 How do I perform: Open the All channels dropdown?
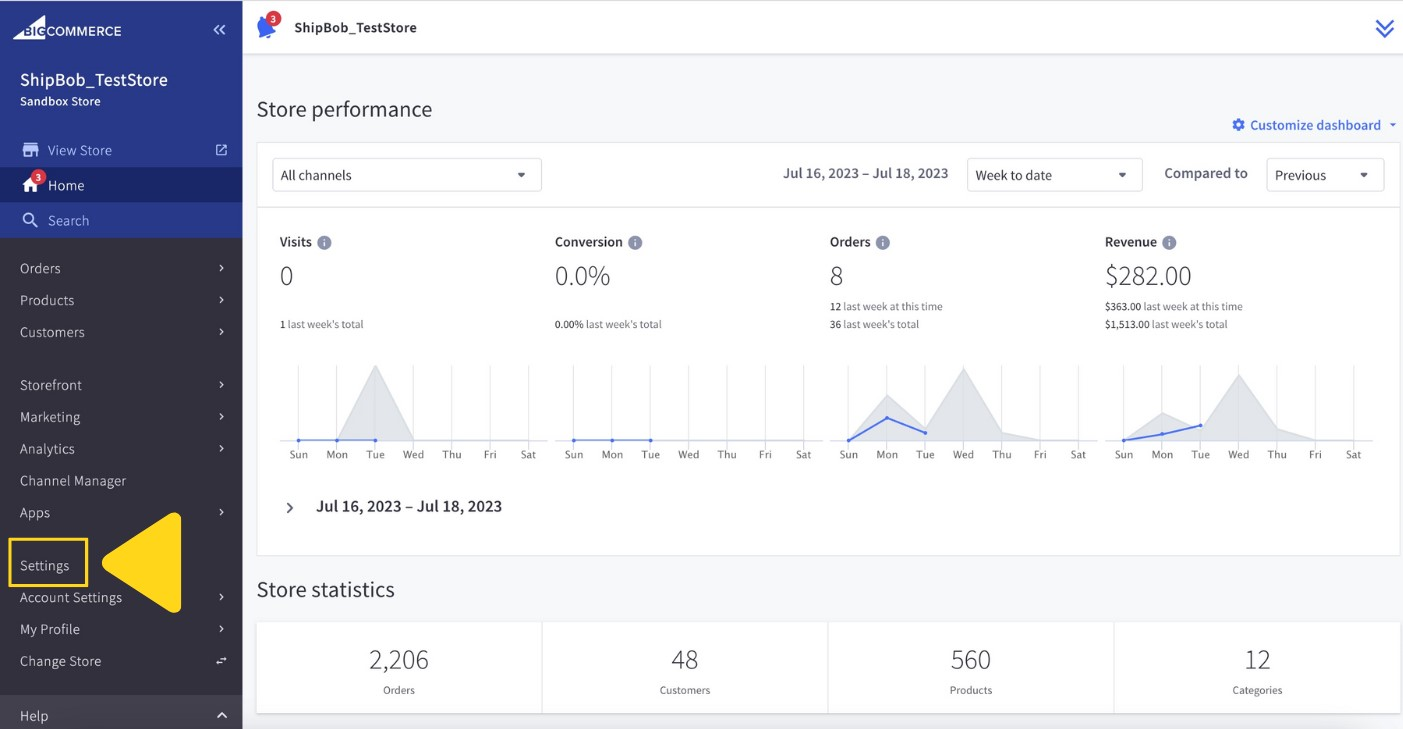pyautogui.click(x=405, y=174)
